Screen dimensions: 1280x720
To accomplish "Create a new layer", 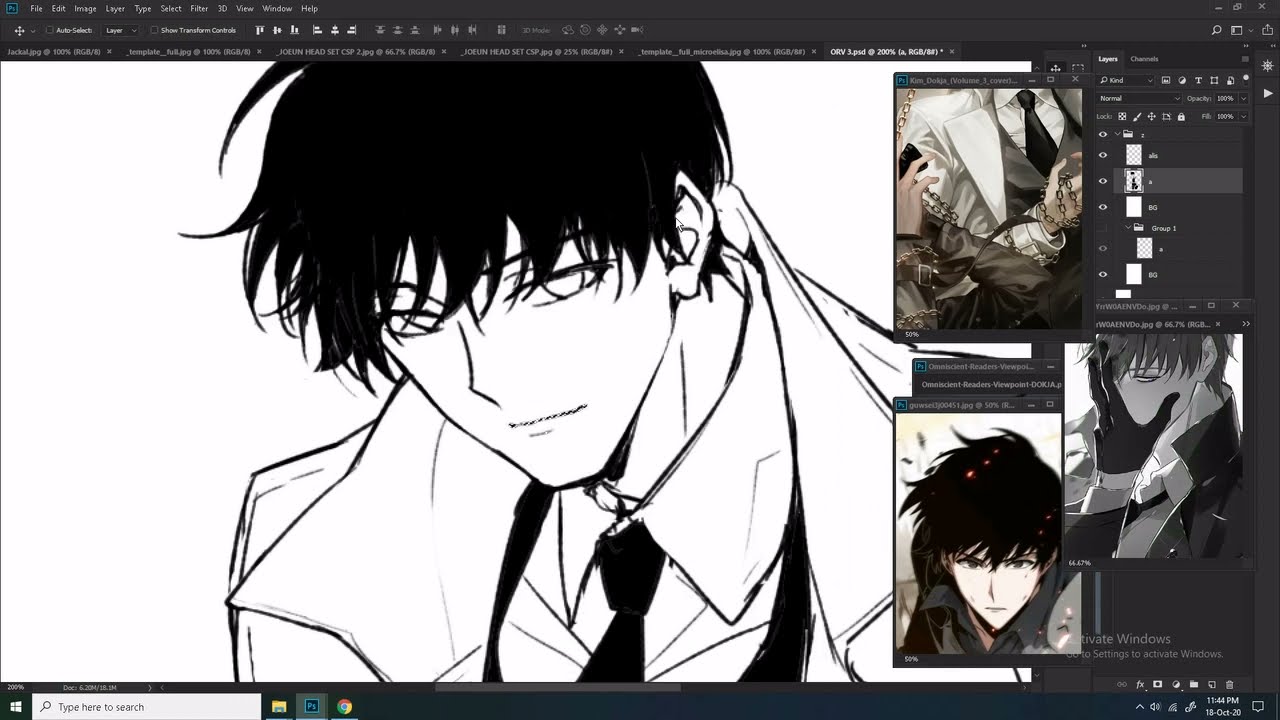I will coord(1212,685).
